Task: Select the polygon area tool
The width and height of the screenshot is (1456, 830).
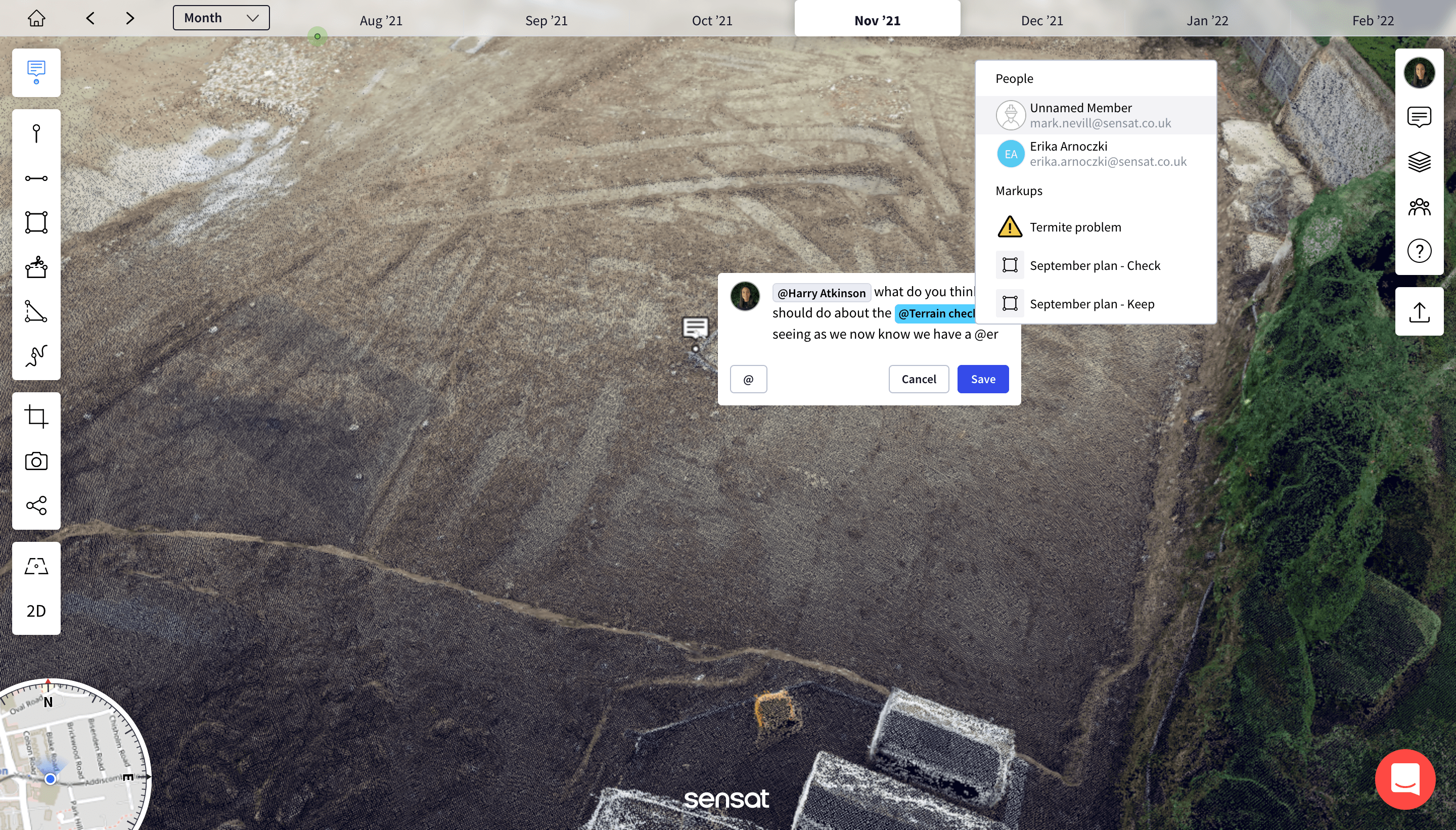Action: click(36, 222)
